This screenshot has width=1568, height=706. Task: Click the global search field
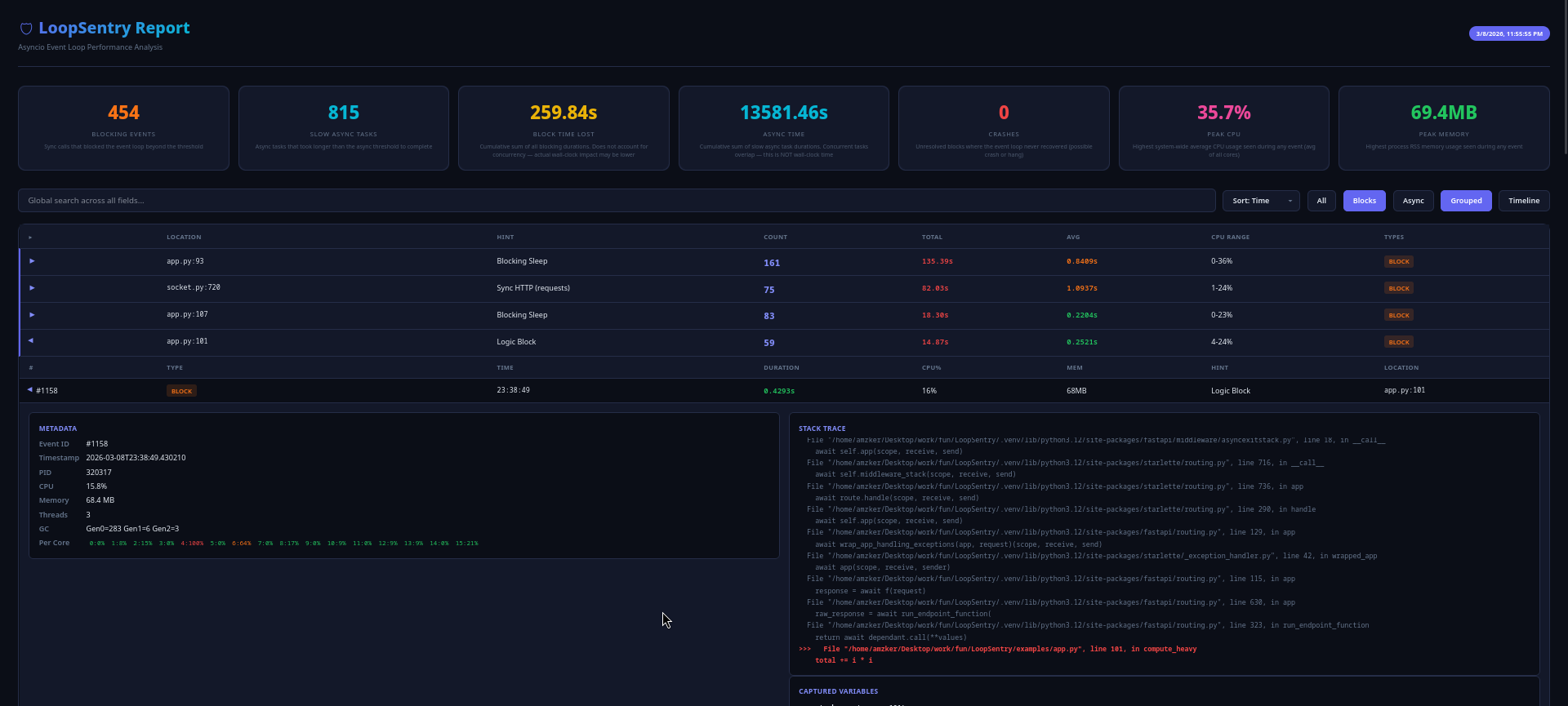[617, 201]
